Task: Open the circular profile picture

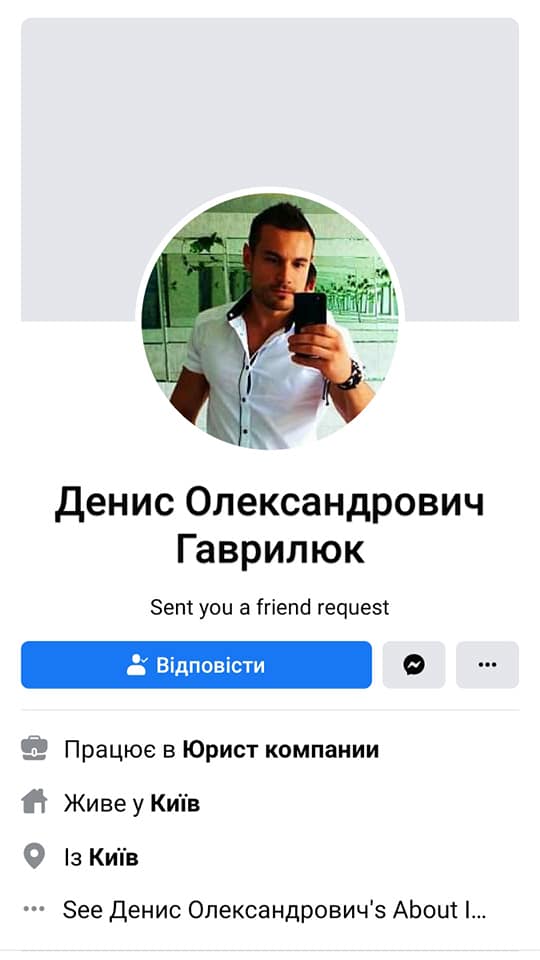Action: (270, 320)
